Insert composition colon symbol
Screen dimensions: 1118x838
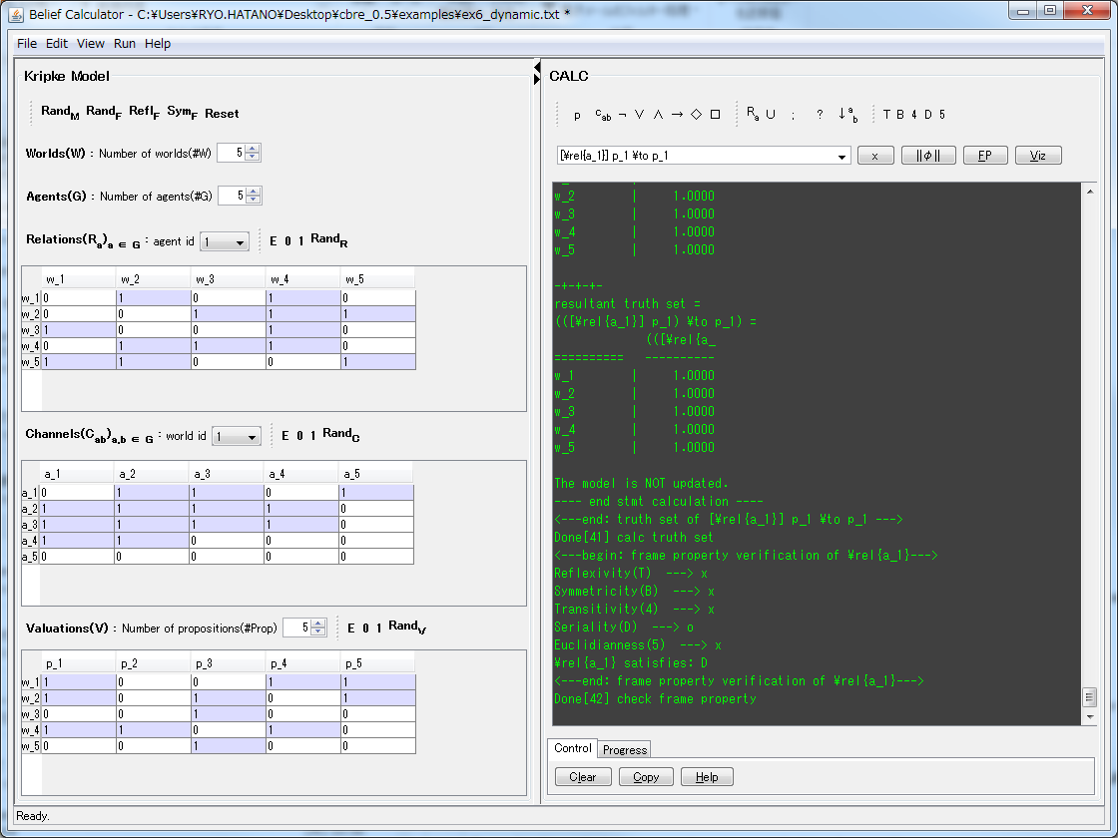click(793, 115)
